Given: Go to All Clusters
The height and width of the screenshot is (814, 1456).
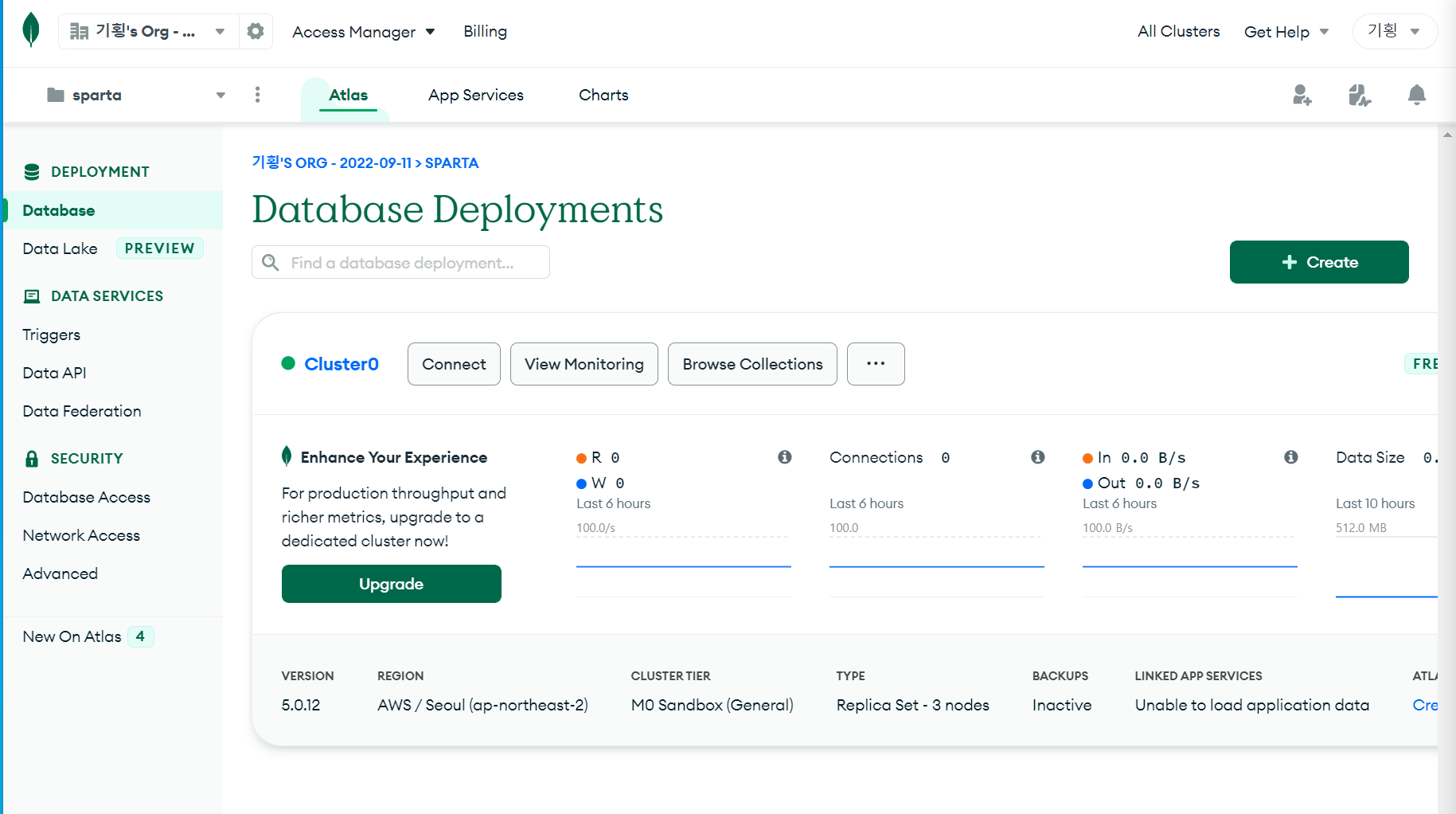Looking at the screenshot, I should click(x=1179, y=31).
